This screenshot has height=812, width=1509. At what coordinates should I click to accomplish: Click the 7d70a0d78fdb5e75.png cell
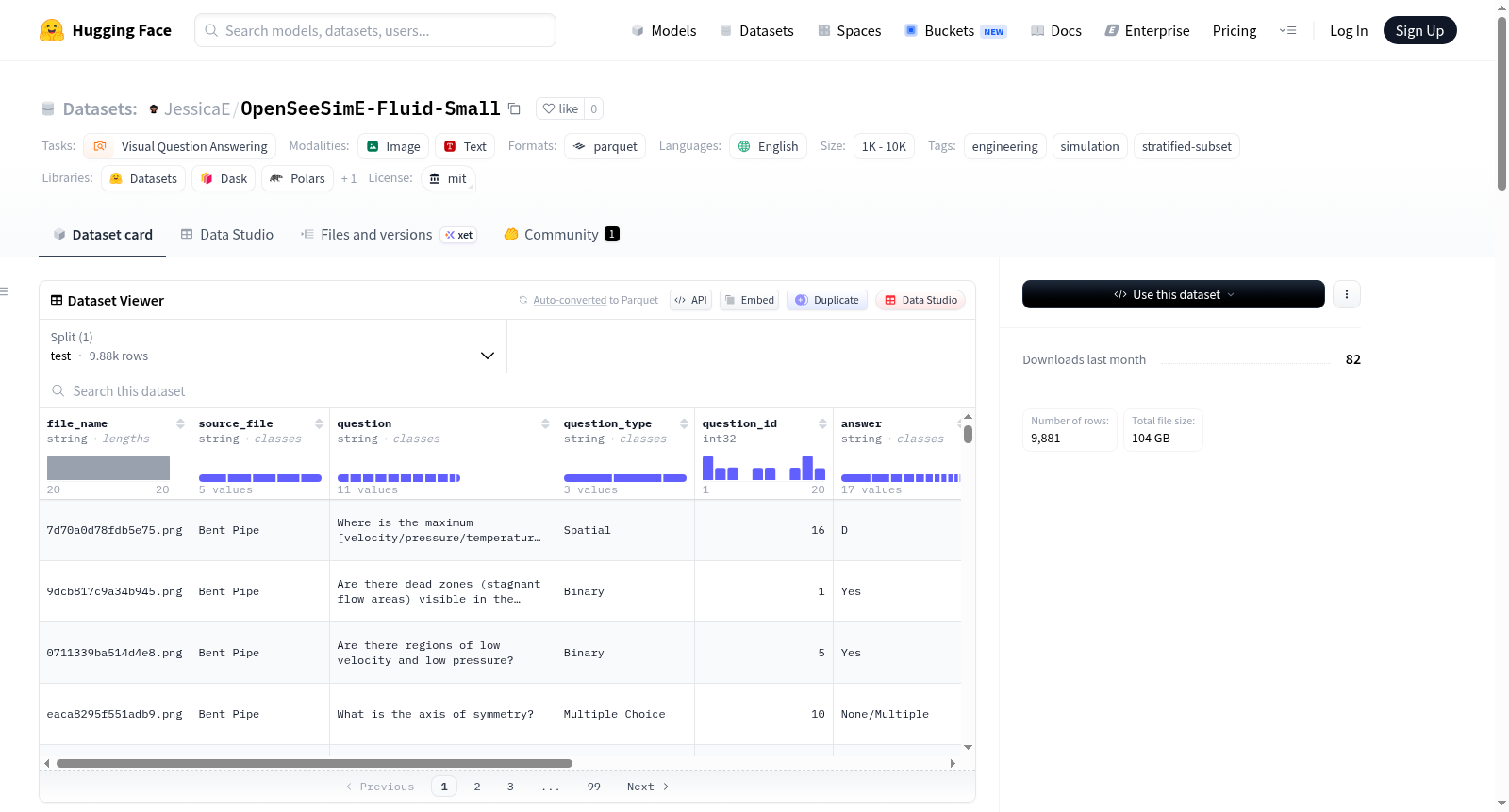(115, 530)
